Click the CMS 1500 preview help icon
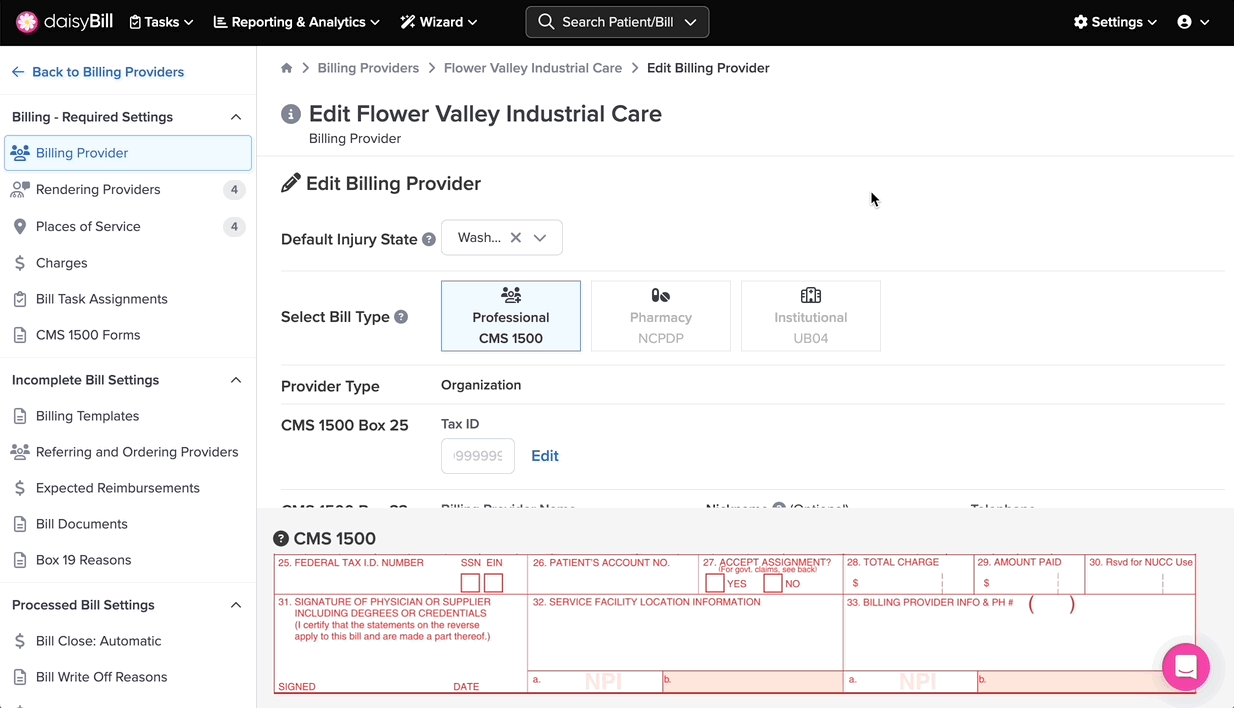1234x708 pixels. (281, 538)
